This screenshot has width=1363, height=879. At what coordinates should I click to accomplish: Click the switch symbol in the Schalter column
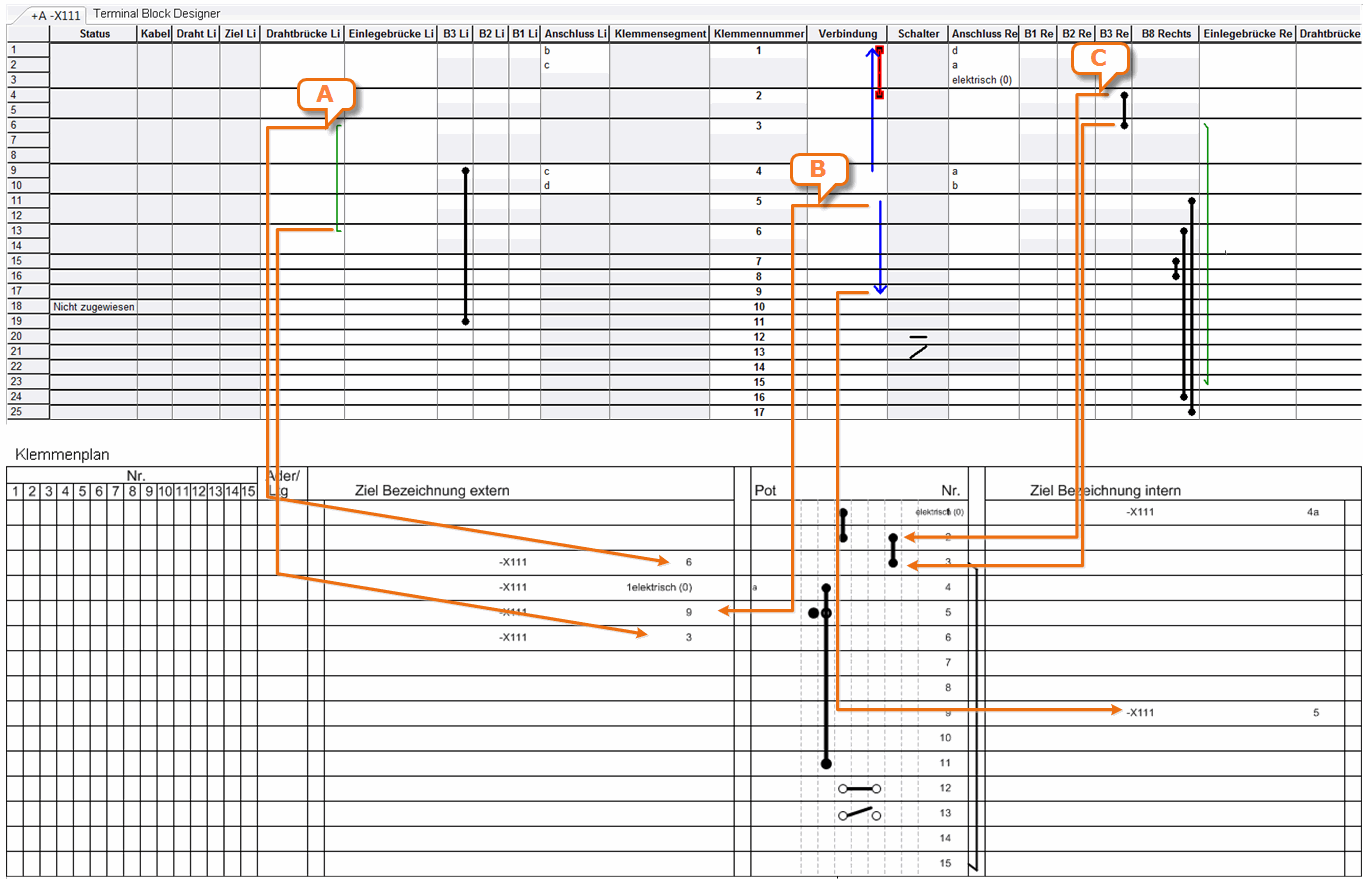tap(919, 347)
